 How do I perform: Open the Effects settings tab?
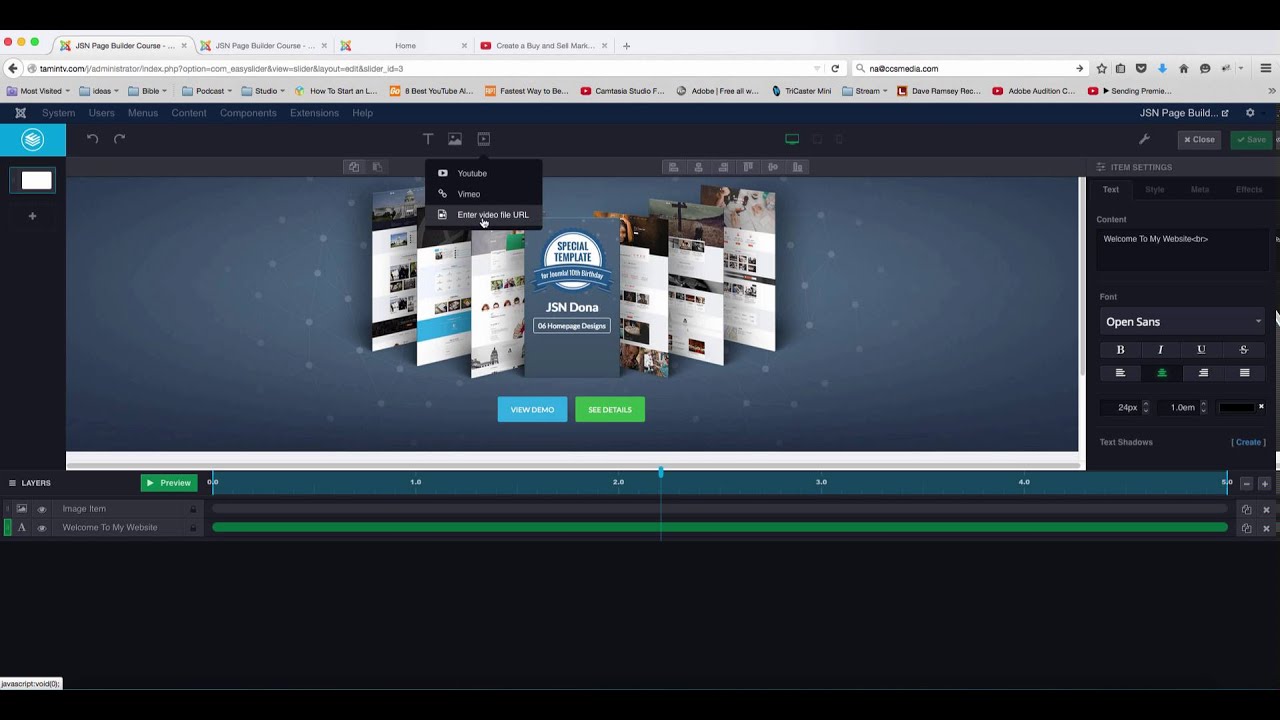point(1249,190)
